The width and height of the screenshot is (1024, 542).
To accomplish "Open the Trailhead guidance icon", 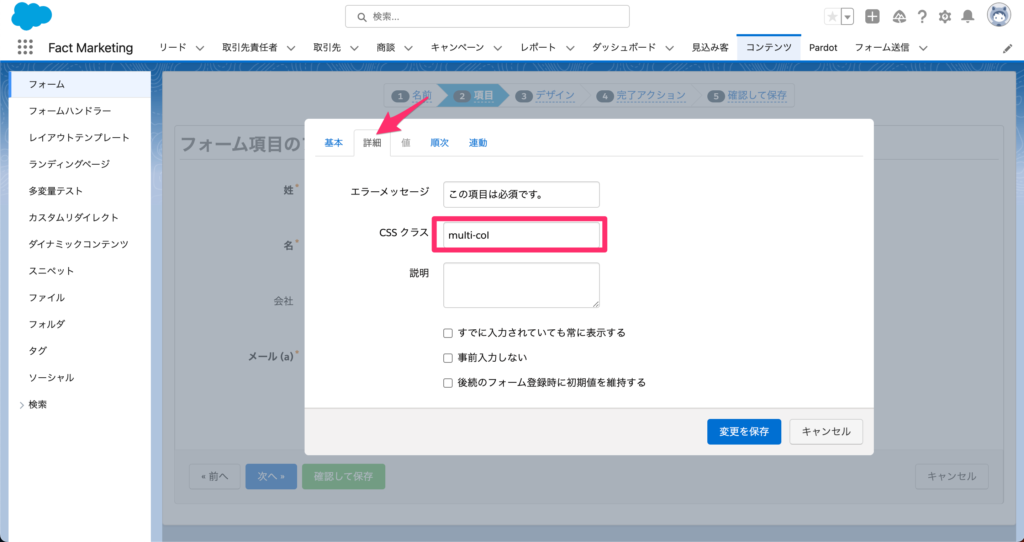I will tap(899, 17).
